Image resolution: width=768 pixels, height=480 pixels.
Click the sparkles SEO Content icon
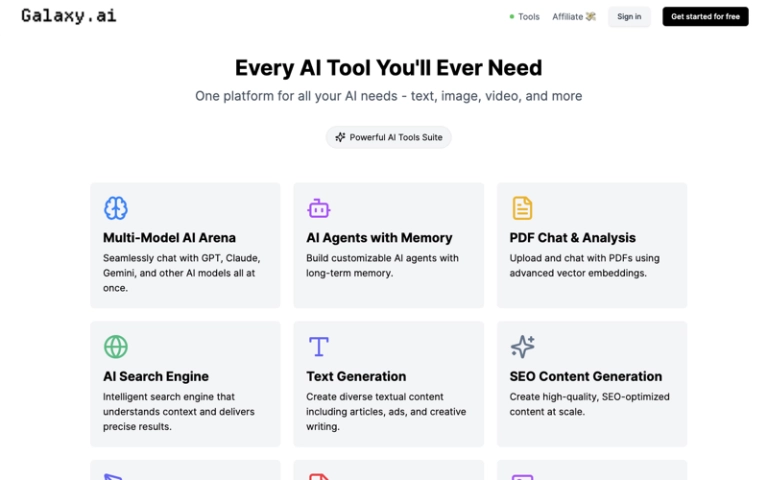522,347
